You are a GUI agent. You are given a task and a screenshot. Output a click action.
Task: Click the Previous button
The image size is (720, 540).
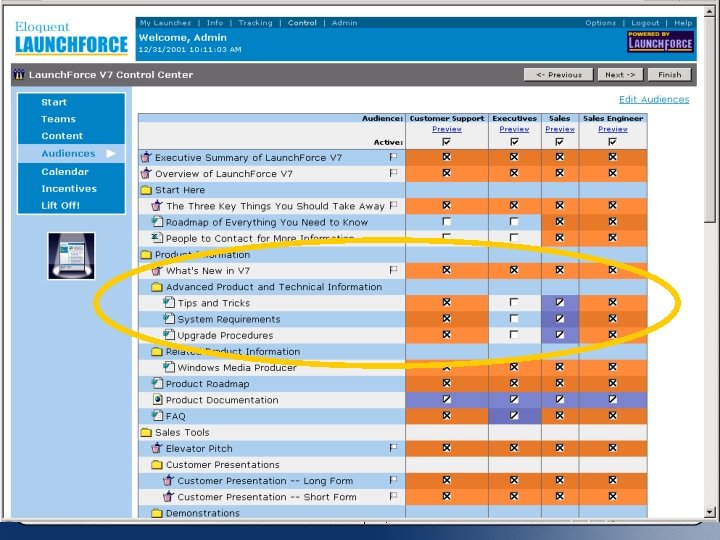coord(558,74)
